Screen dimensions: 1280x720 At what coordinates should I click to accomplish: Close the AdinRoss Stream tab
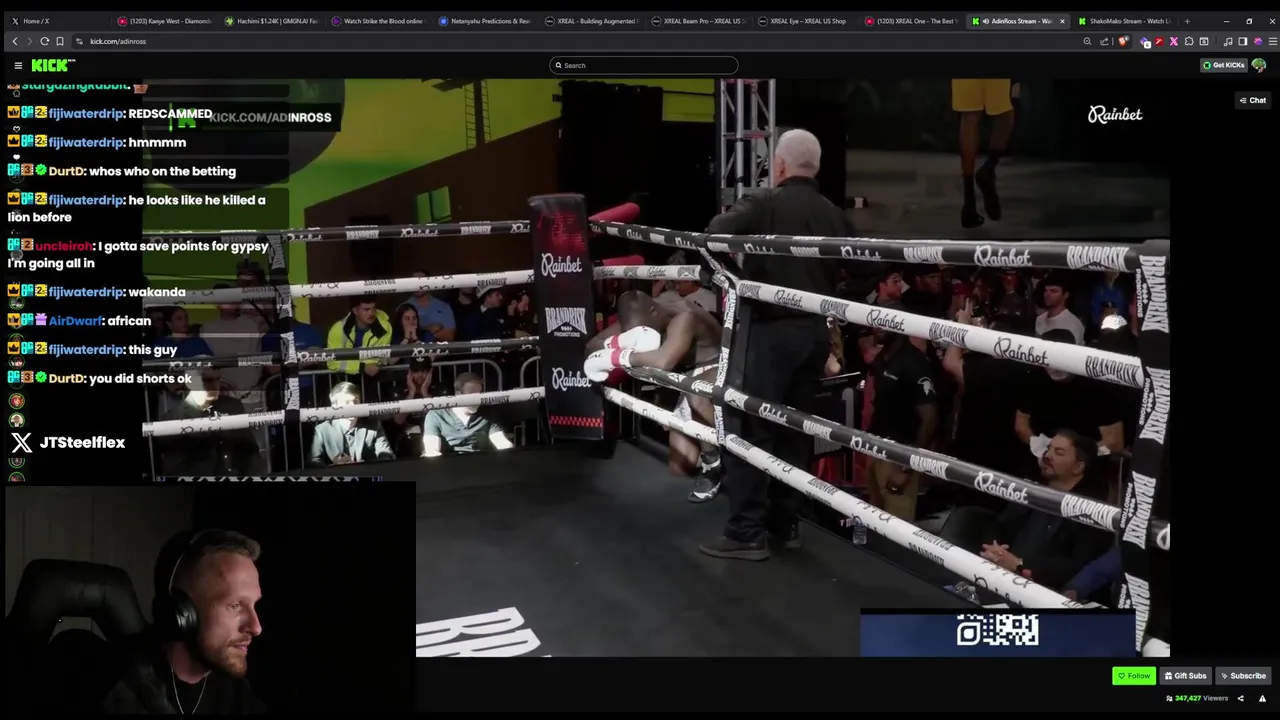[1062, 21]
